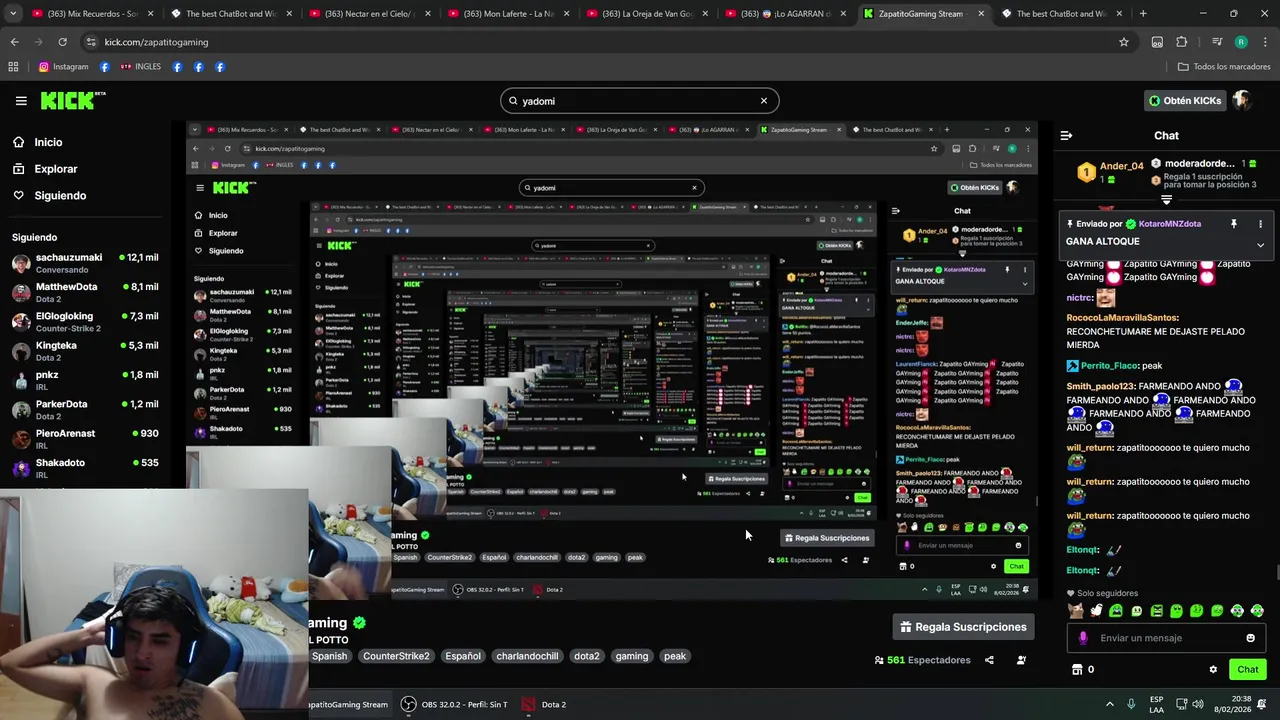The height and width of the screenshot is (720, 1280).
Task: Open a new browser tab
Action: coord(1143,14)
